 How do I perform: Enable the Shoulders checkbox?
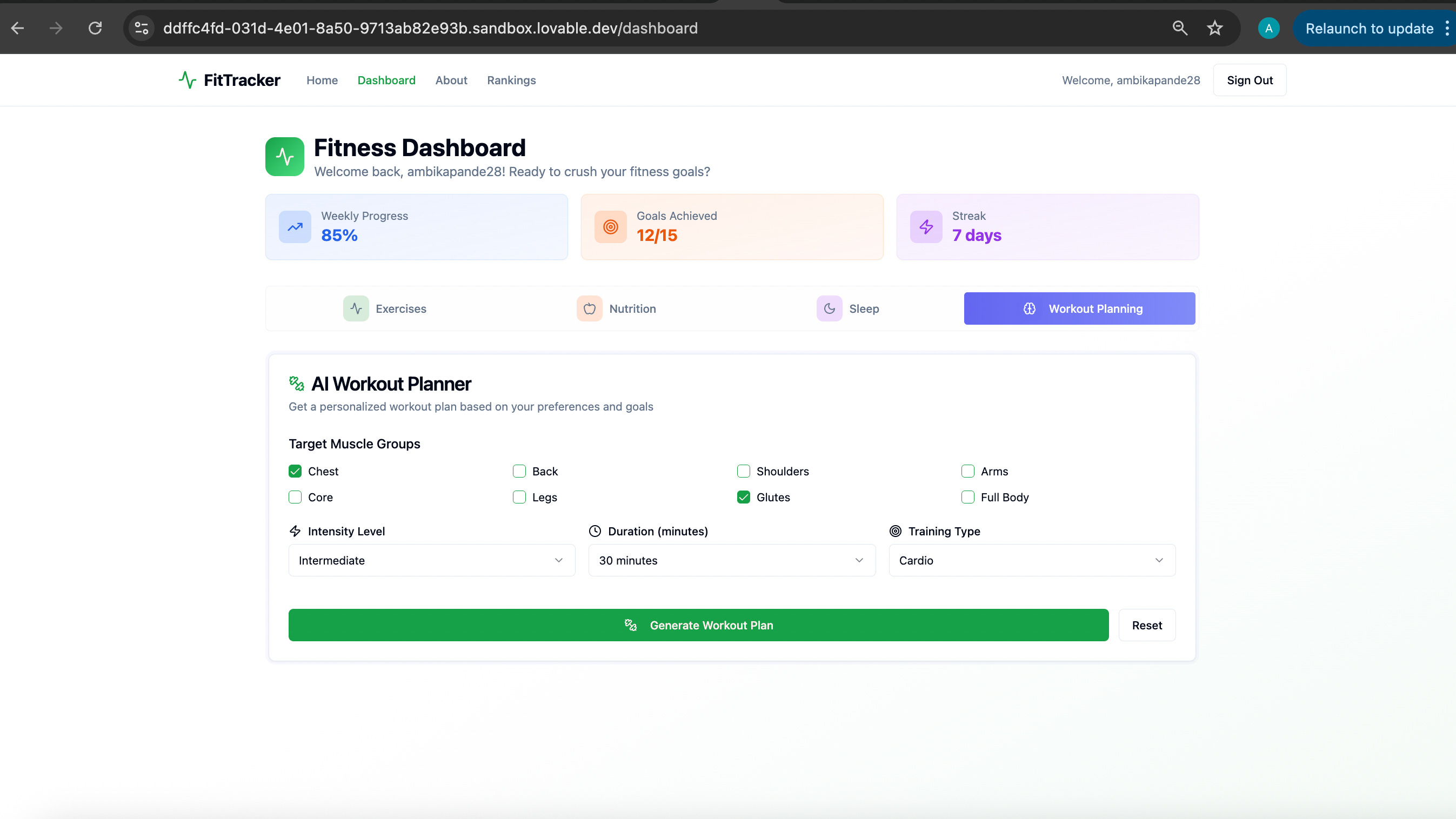743,471
